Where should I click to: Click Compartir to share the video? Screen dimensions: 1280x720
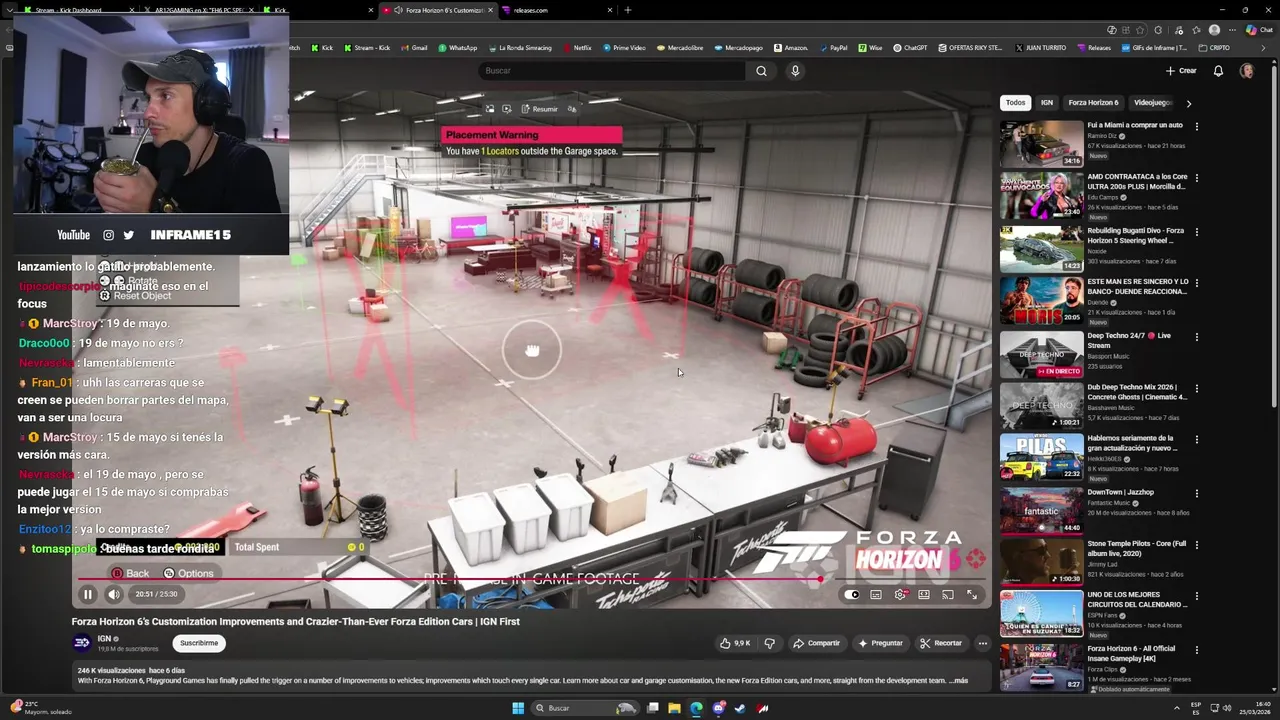pyautogui.click(x=816, y=643)
